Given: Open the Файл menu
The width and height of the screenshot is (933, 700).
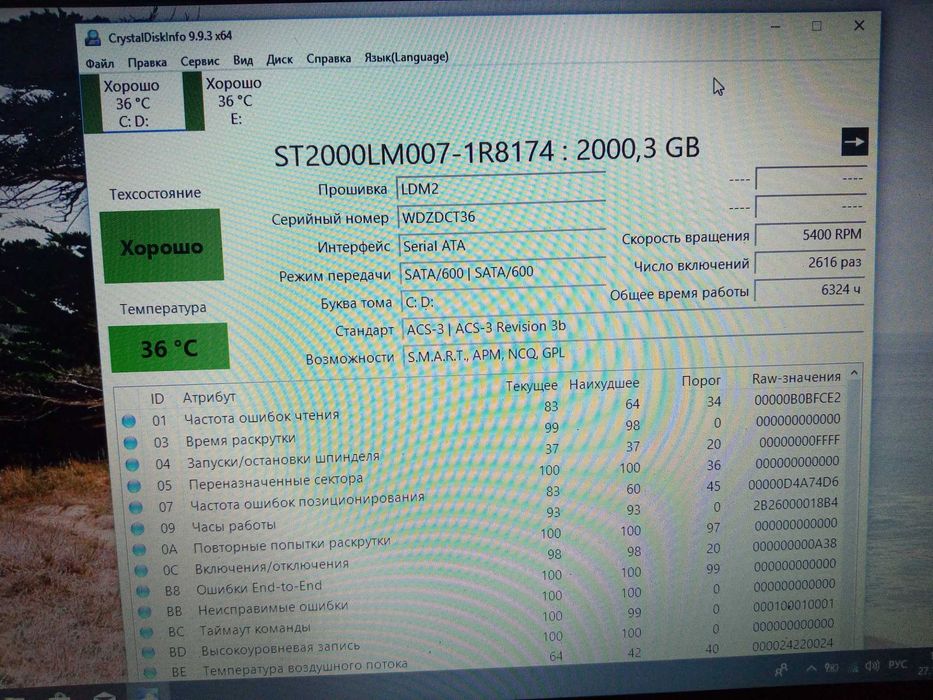Looking at the screenshot, I should pos(99,63).
